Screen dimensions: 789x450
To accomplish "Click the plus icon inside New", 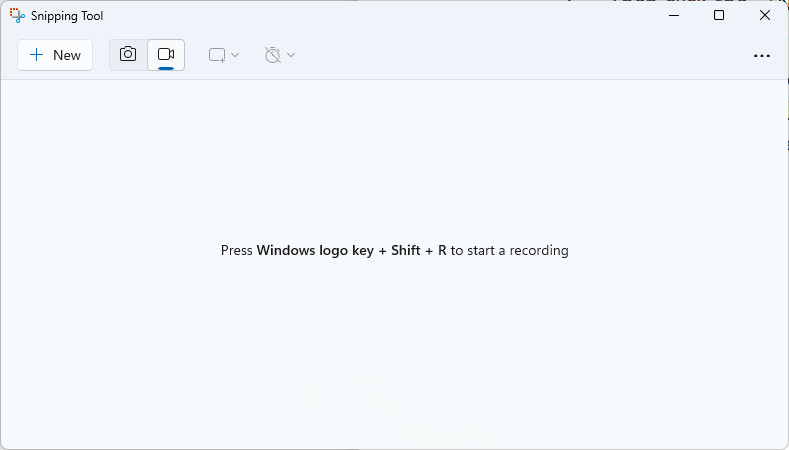I will (36, 55).
